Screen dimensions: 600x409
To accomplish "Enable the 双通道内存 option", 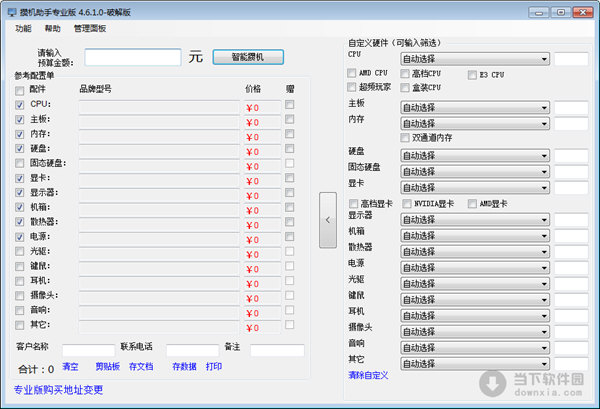I will click(x=404, y=138).
